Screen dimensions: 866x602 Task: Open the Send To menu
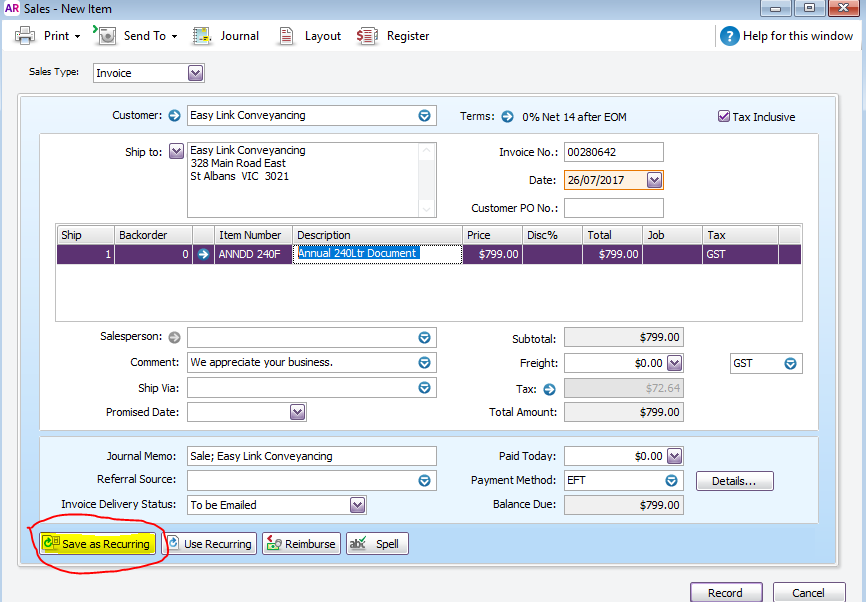coord(135,36)
